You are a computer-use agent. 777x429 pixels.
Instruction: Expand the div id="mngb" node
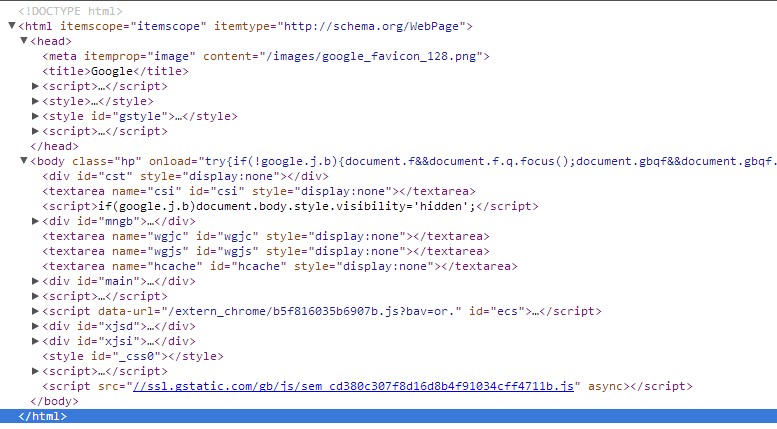(x=35, y=221)
